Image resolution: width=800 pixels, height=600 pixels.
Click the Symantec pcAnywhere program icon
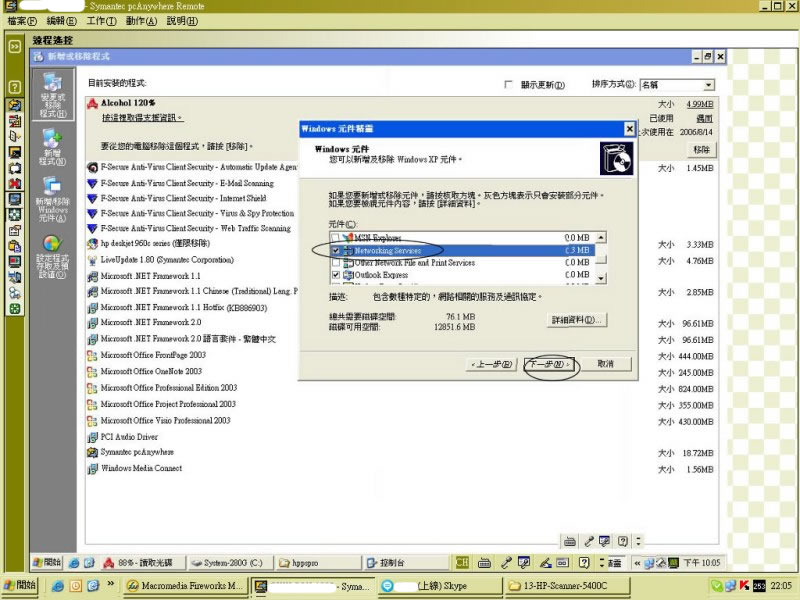(92, 453)
